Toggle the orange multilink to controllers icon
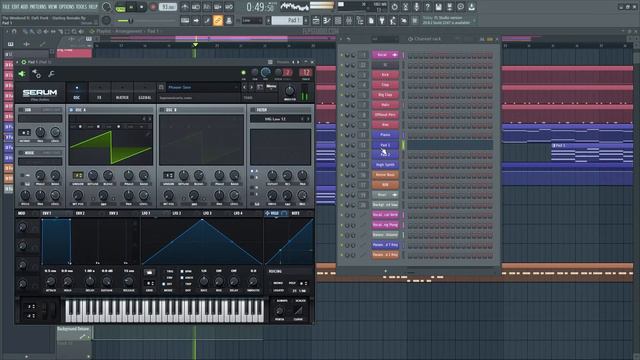640x360 pixels. pyautogui.click(x=218, y=20)
